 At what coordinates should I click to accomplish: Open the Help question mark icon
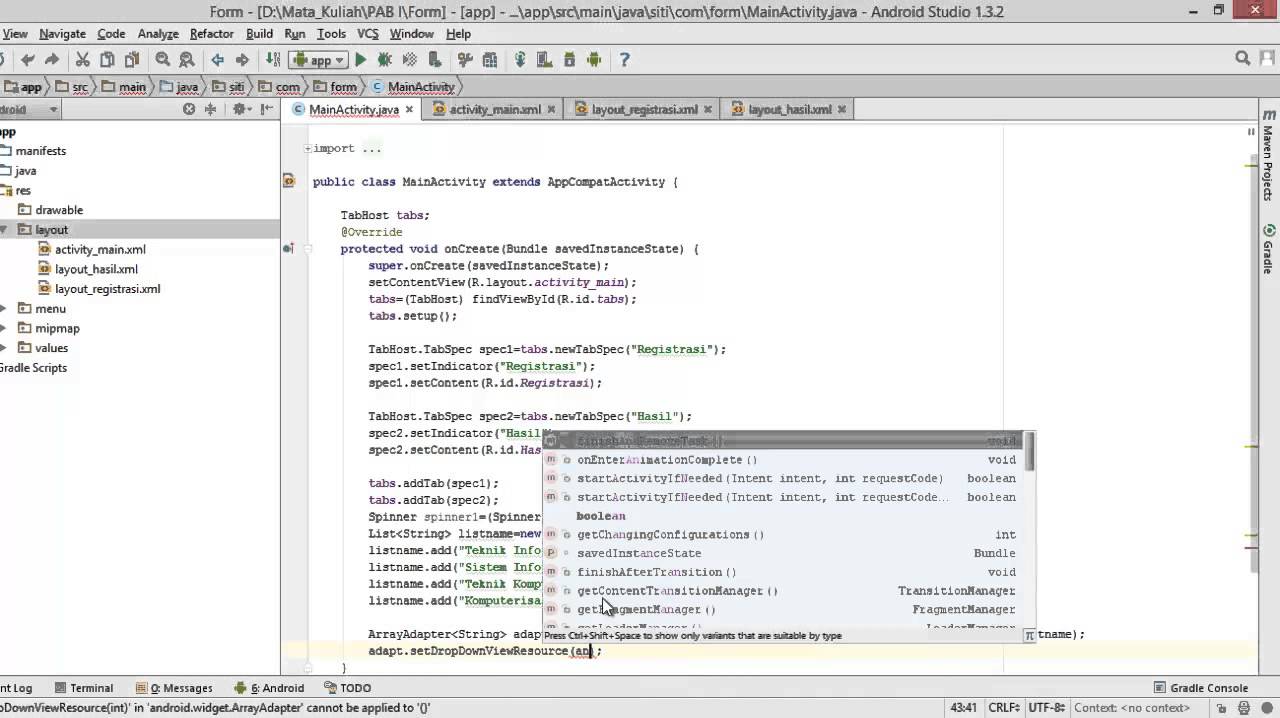tap(624, 60)
